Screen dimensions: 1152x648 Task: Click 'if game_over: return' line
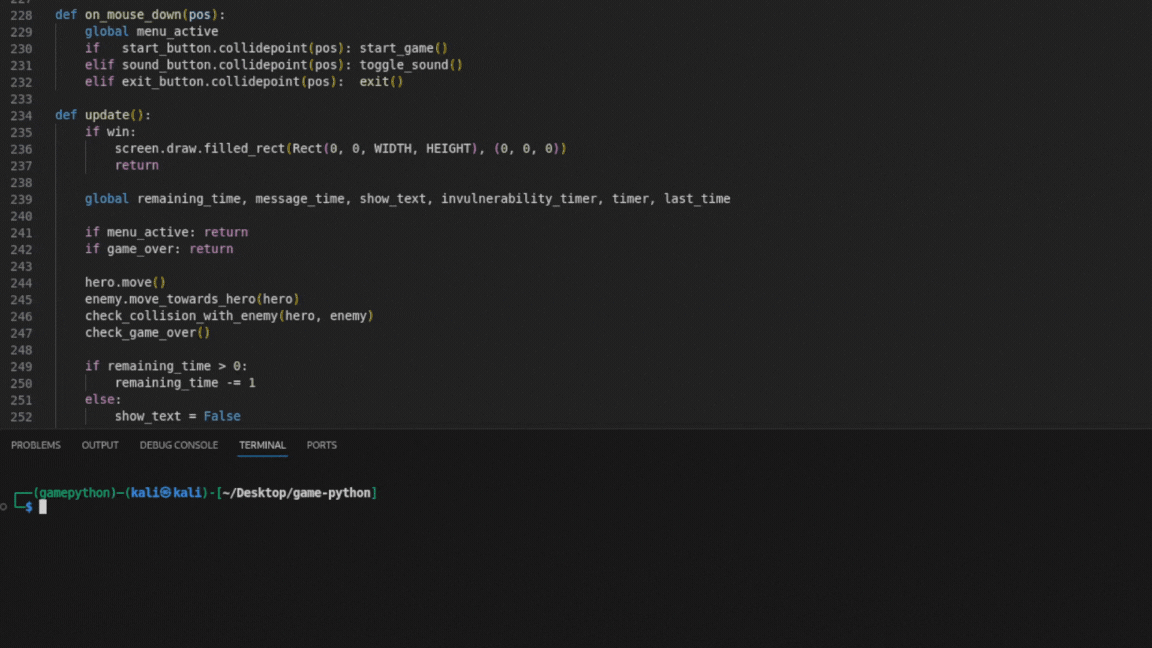[x=159, y=249]
